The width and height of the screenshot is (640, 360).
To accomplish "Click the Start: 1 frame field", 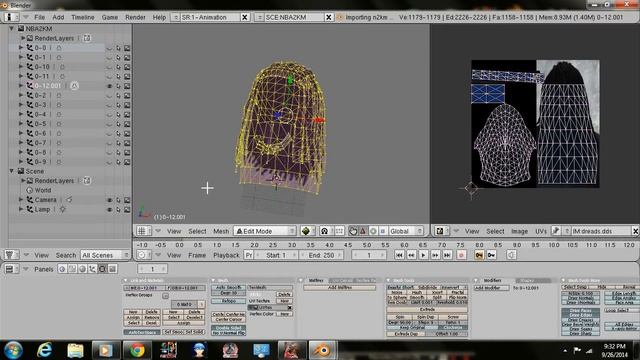I will click(x=276, y=255).
